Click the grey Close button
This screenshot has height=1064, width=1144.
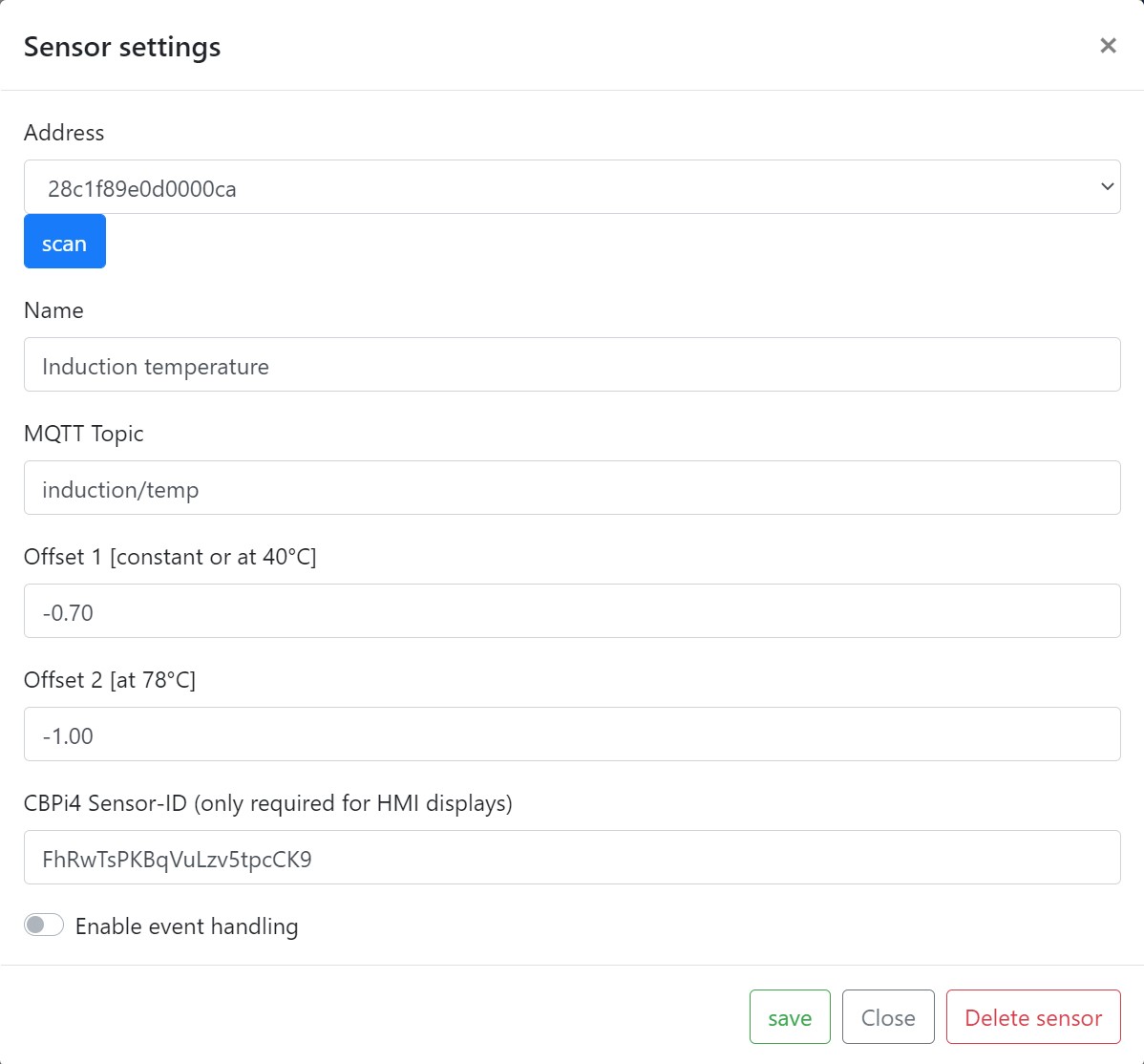click(888, 1017)
